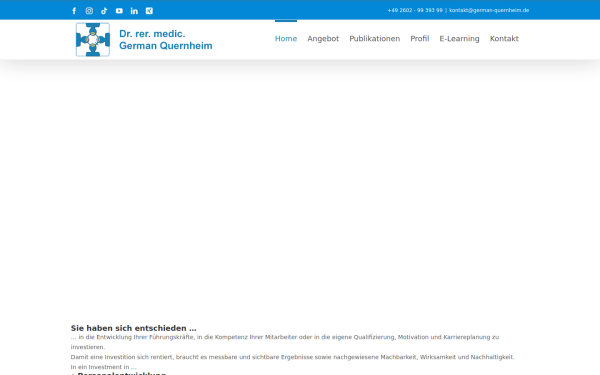Image resolution: width=600 pixels, height=375 pixels.
Task: Open the Angebot menu item
Action: [323, 39]
